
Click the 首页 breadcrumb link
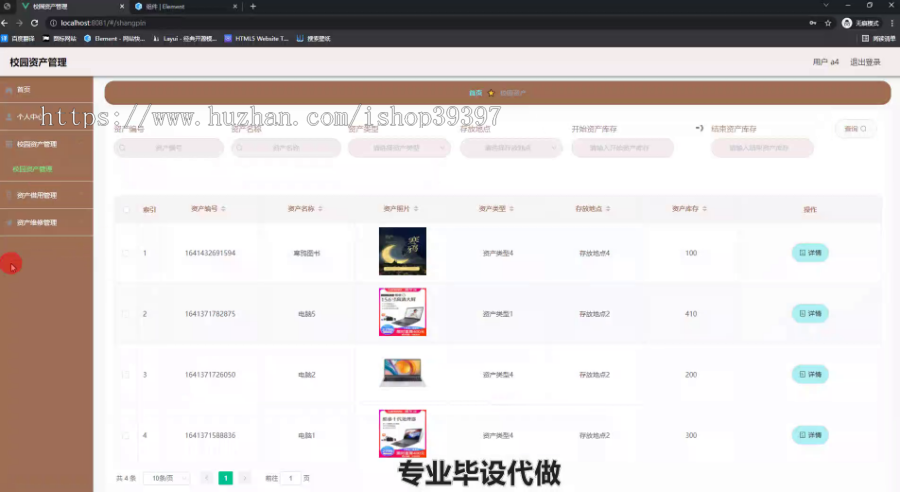pyautogui.click(x=475, y=93)
